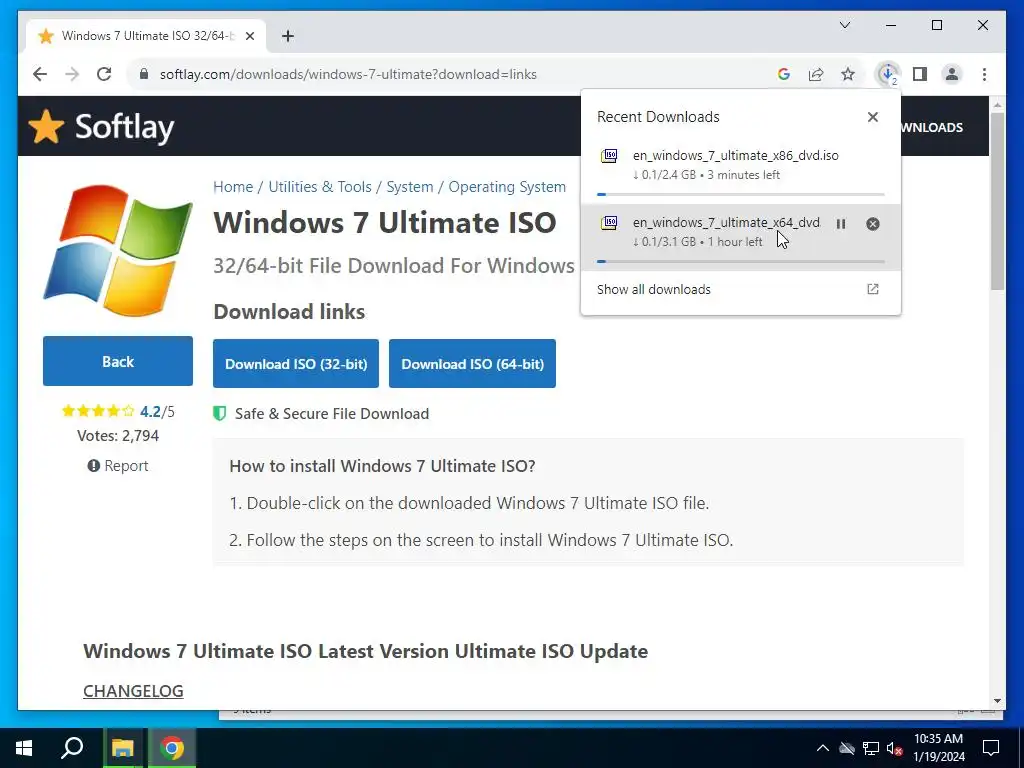Viewport: 1024px width, 768px height.
Task: Click Download ISO (32-bit) button
Action: 296,364
